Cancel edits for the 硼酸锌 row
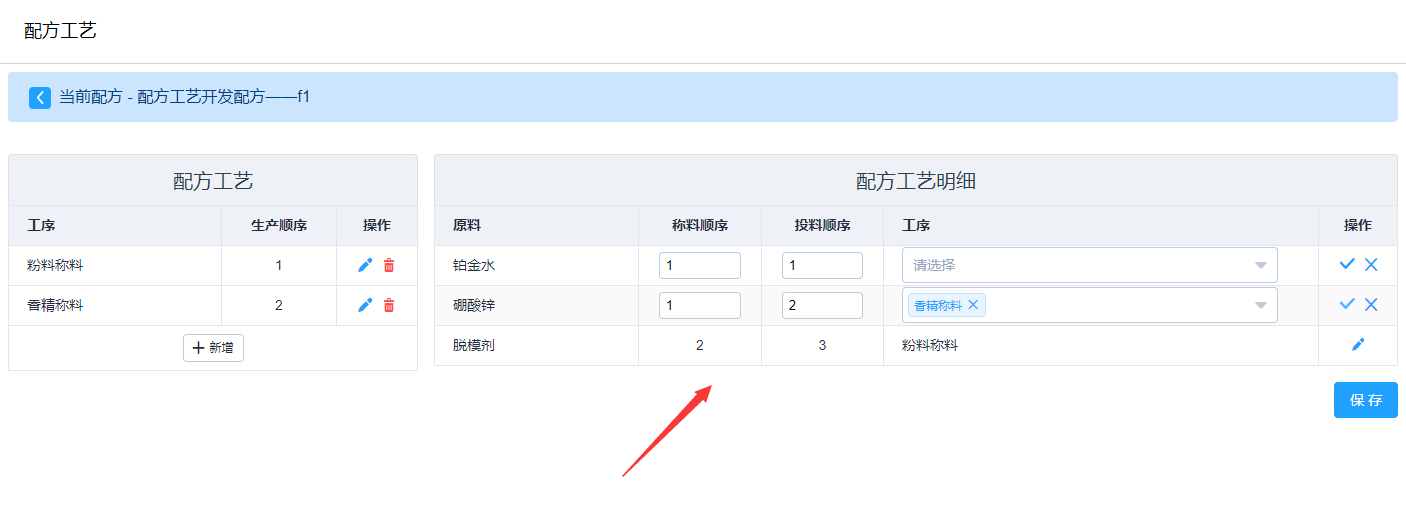 1371,304
